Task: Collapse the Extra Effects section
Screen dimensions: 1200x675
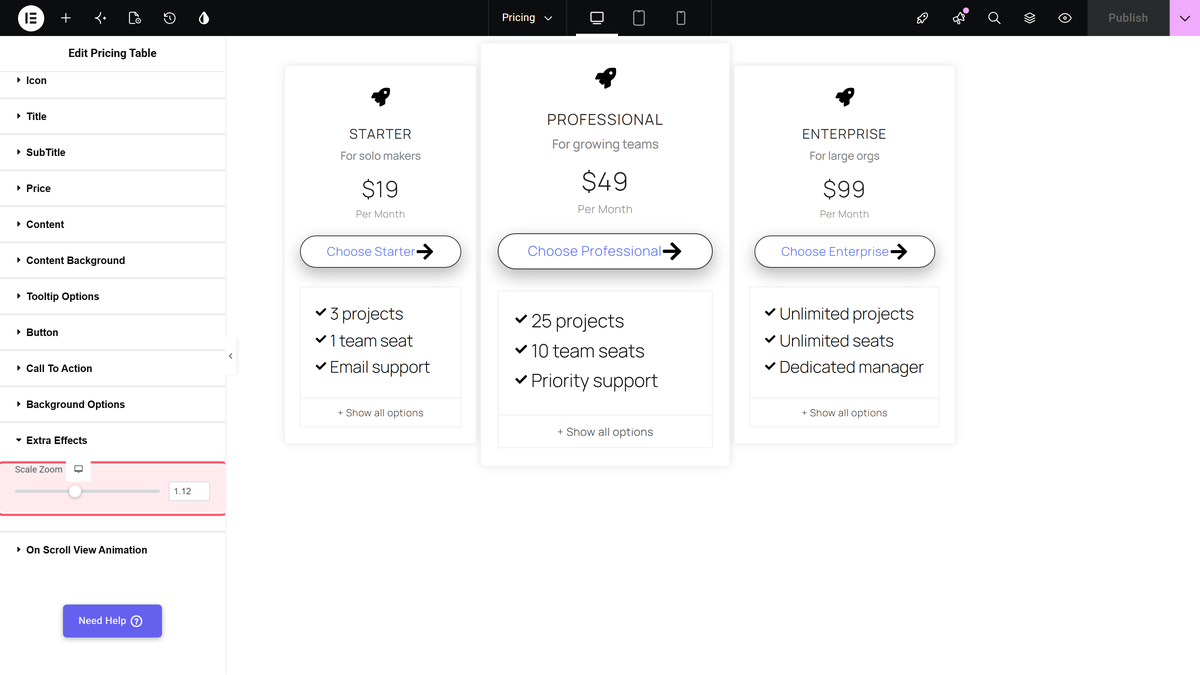Action: [x=112, y=440]
